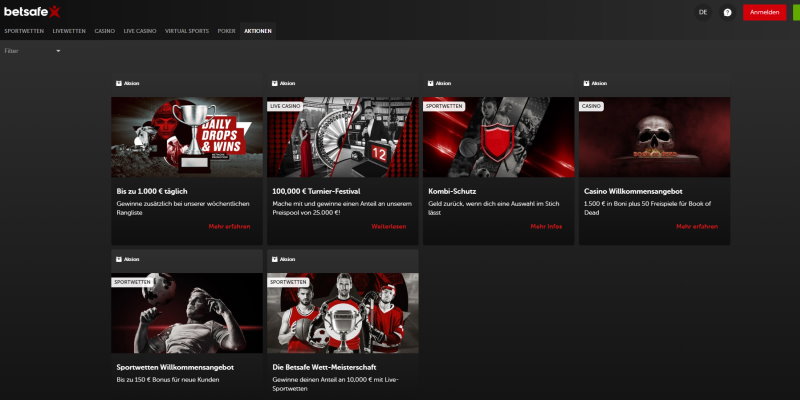The image size is (800, 400).
Task: Click the SPORTWETTEN badge on Wett-Meisterschaft banner
Action: tap(288, 282)
